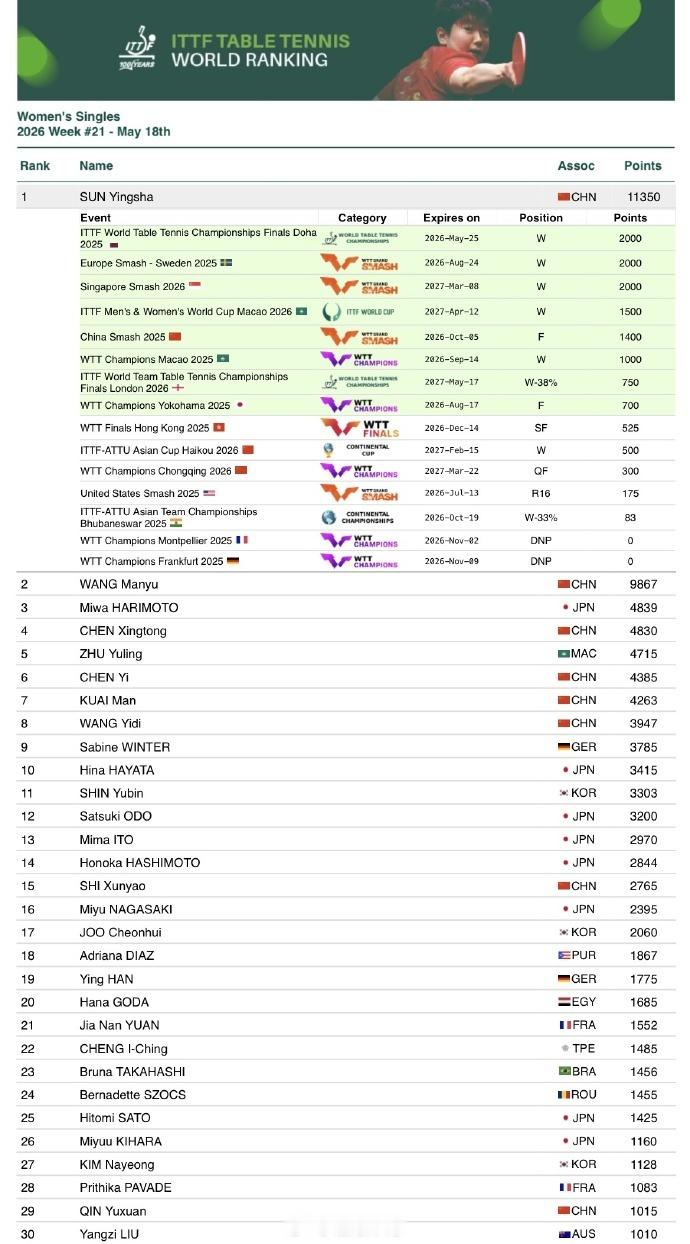Viewport: 690px width, 1244px height.
Task: Expand the WANG Manyu row
Action: 345,584
